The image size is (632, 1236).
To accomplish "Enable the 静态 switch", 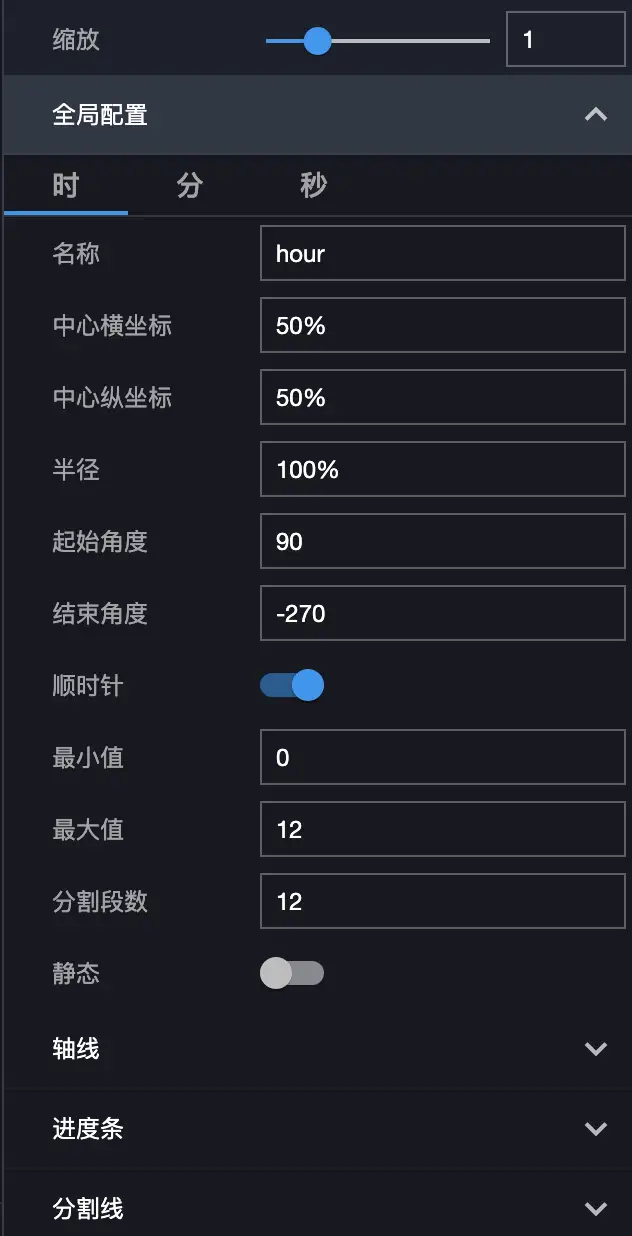I will [292, 973].
